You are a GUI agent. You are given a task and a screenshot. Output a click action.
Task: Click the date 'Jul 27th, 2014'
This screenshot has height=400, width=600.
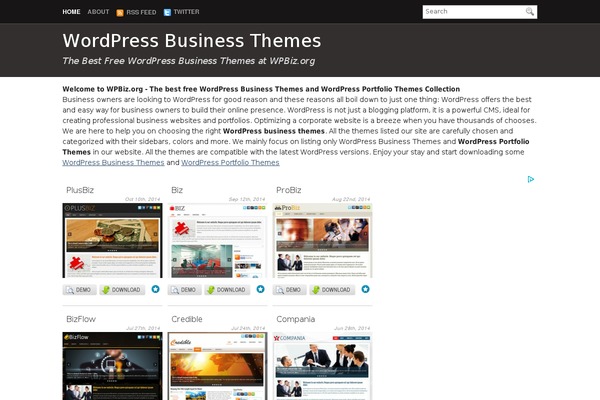pyautogui.click(x=143, y=328)
